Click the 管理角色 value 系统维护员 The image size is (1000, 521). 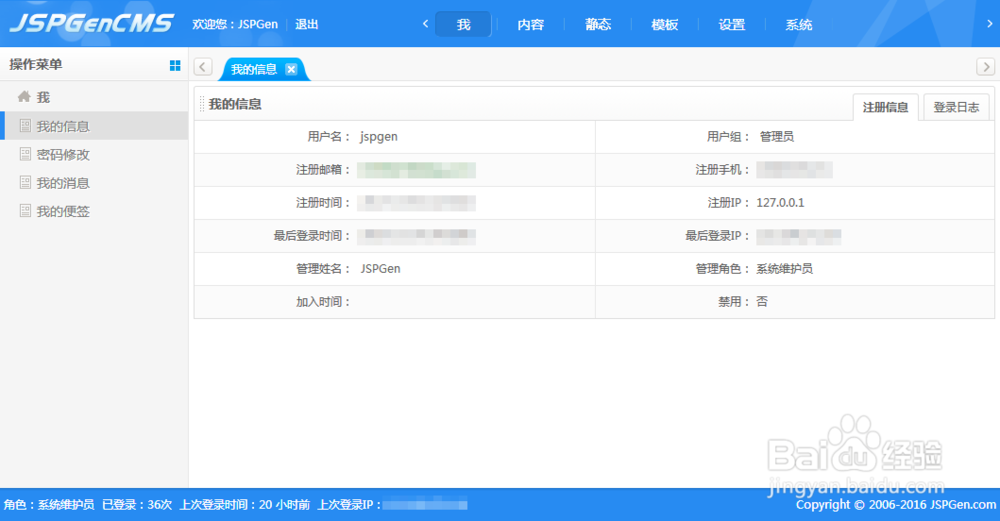784,268
